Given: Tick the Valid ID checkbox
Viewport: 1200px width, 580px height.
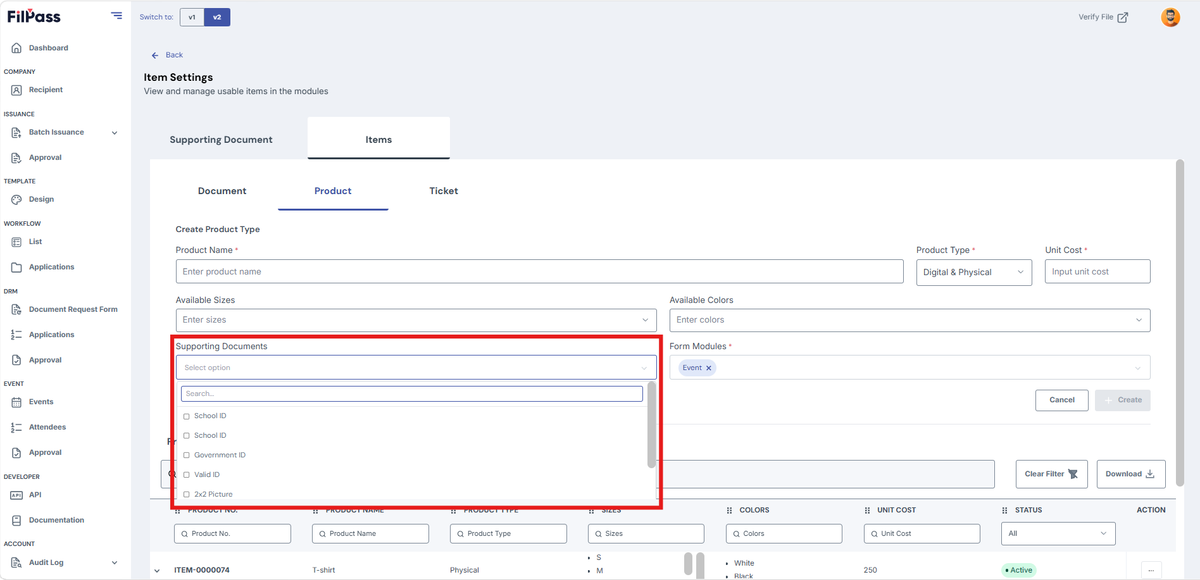Looking at the screenshot, I should (186, 475).
